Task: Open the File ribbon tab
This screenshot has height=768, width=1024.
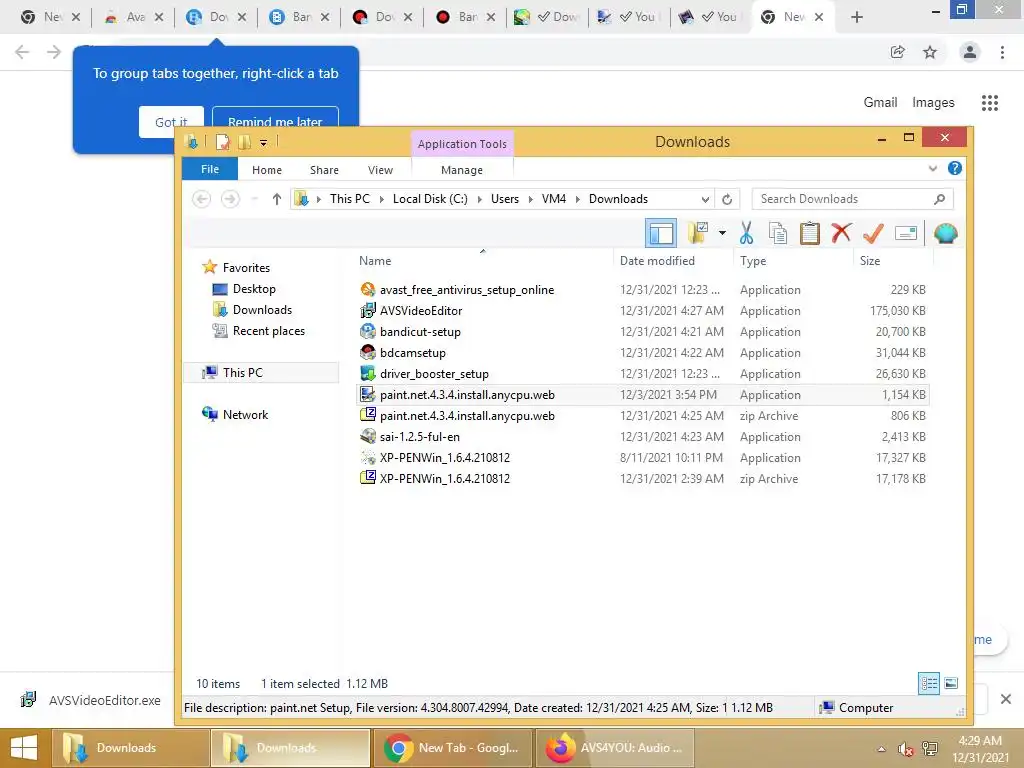Action: tap(210, 169)
